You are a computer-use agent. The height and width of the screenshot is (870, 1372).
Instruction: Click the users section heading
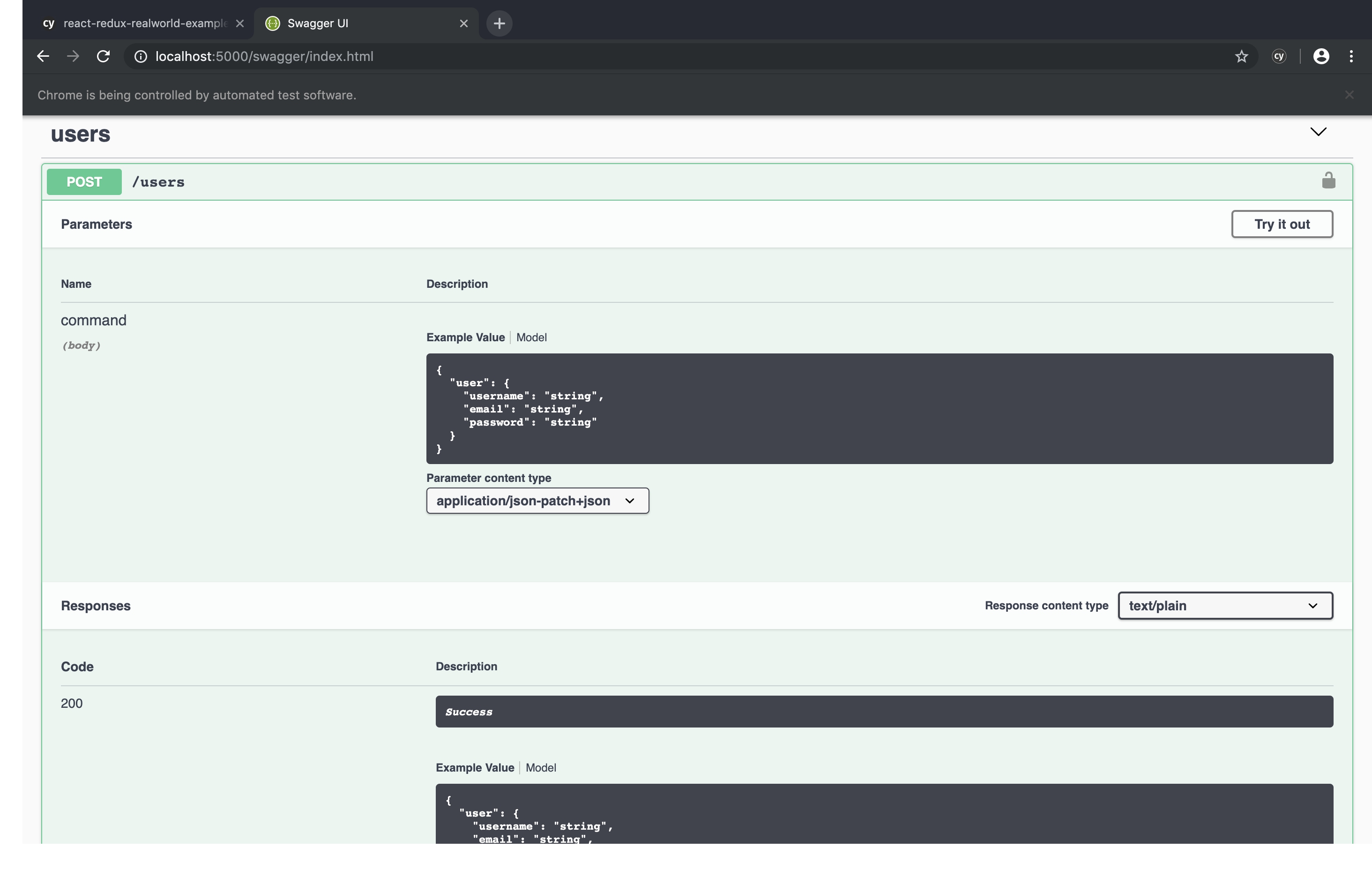[x=80, y=134]
